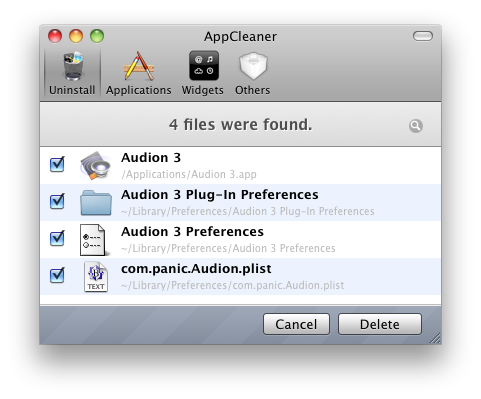The width and height of the screenshot is (481, 399).
Task: Click the Delete button
Action: (380, 324)
